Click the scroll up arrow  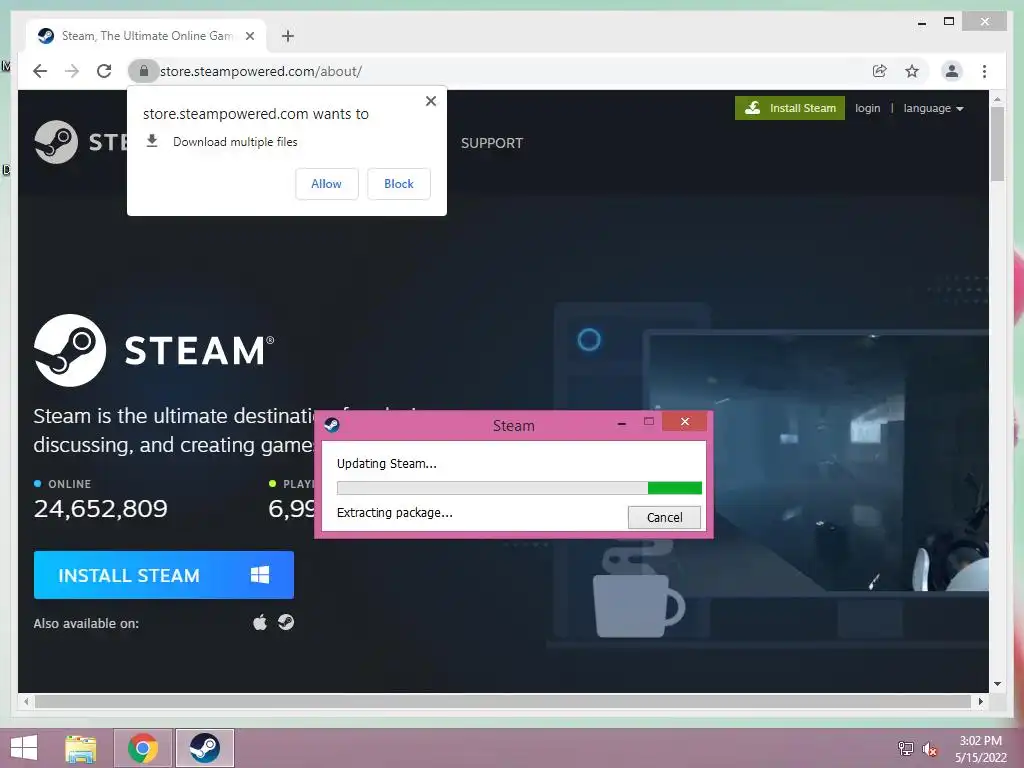coord(997,100)
